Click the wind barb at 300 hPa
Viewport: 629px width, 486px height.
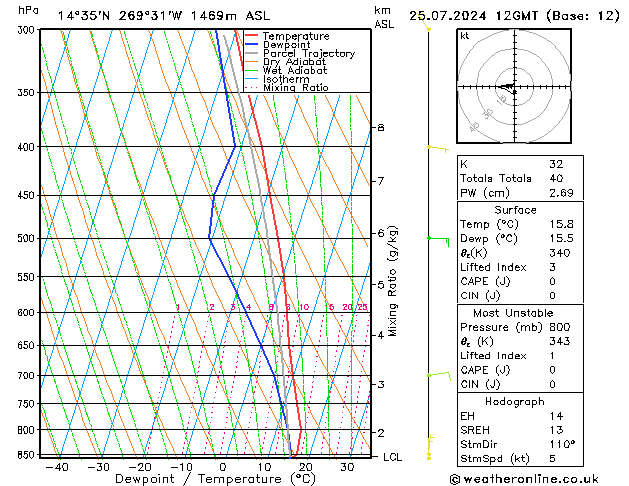point(428,27)
